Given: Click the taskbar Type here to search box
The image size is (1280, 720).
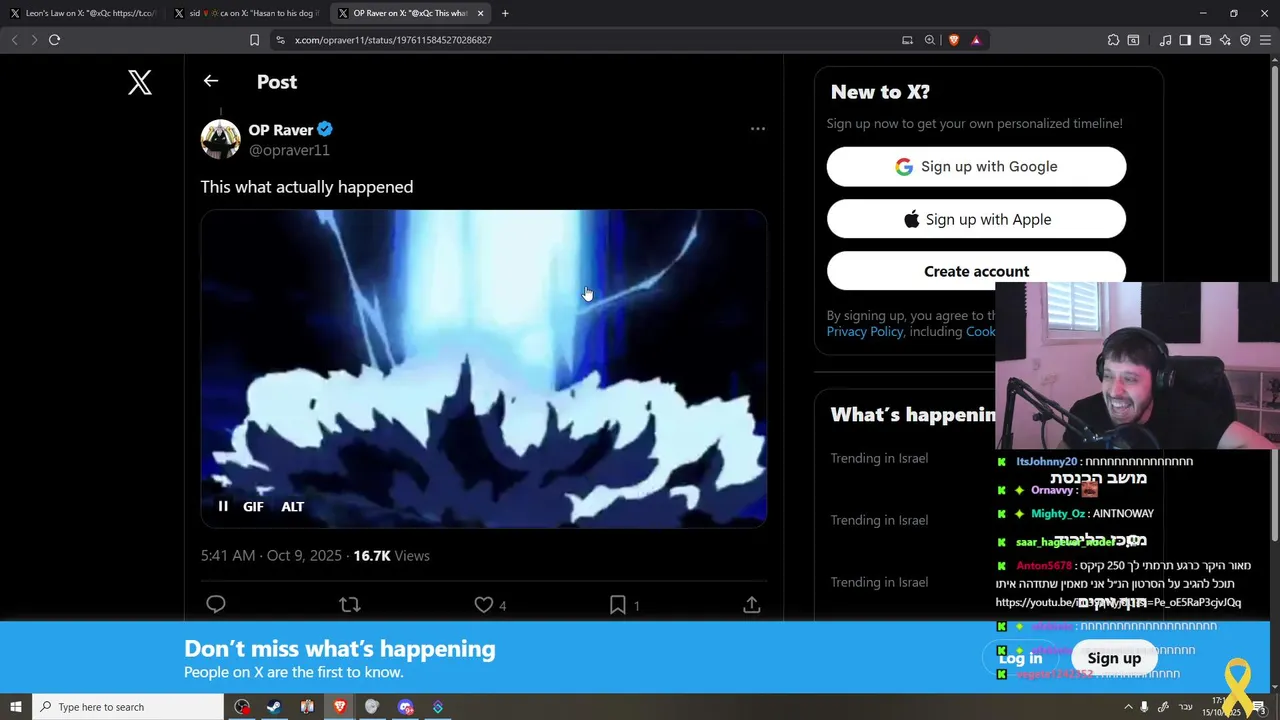Looking at the screenshot, I should 128,707.
